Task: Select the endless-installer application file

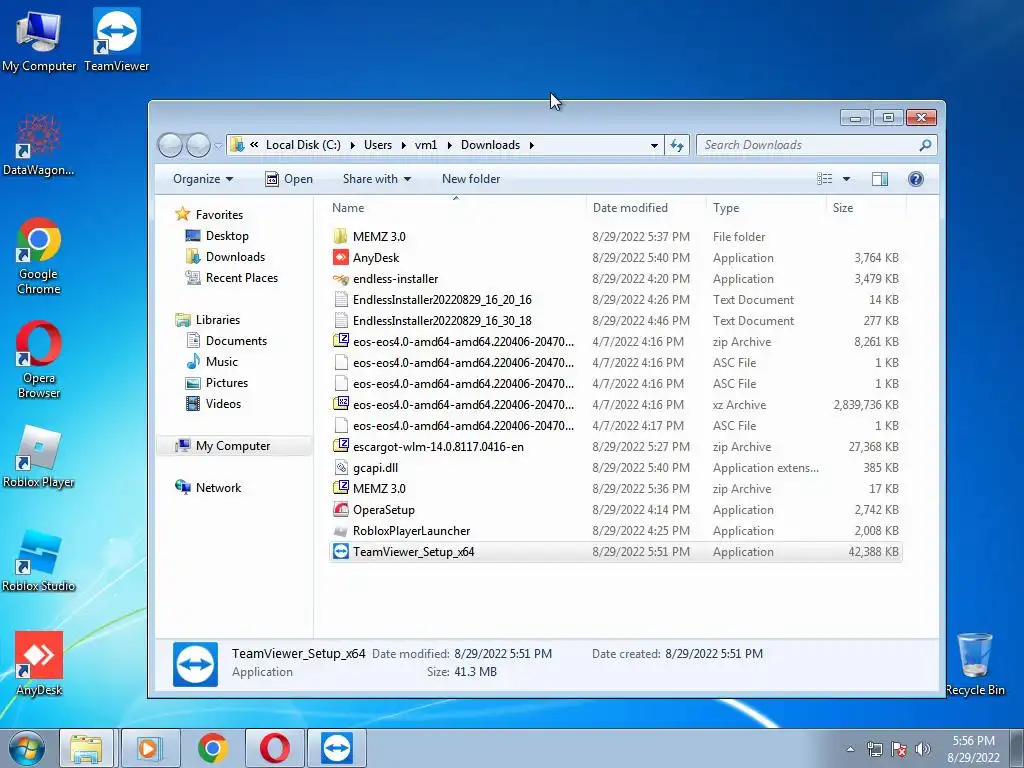Action: tap(614, 279)
